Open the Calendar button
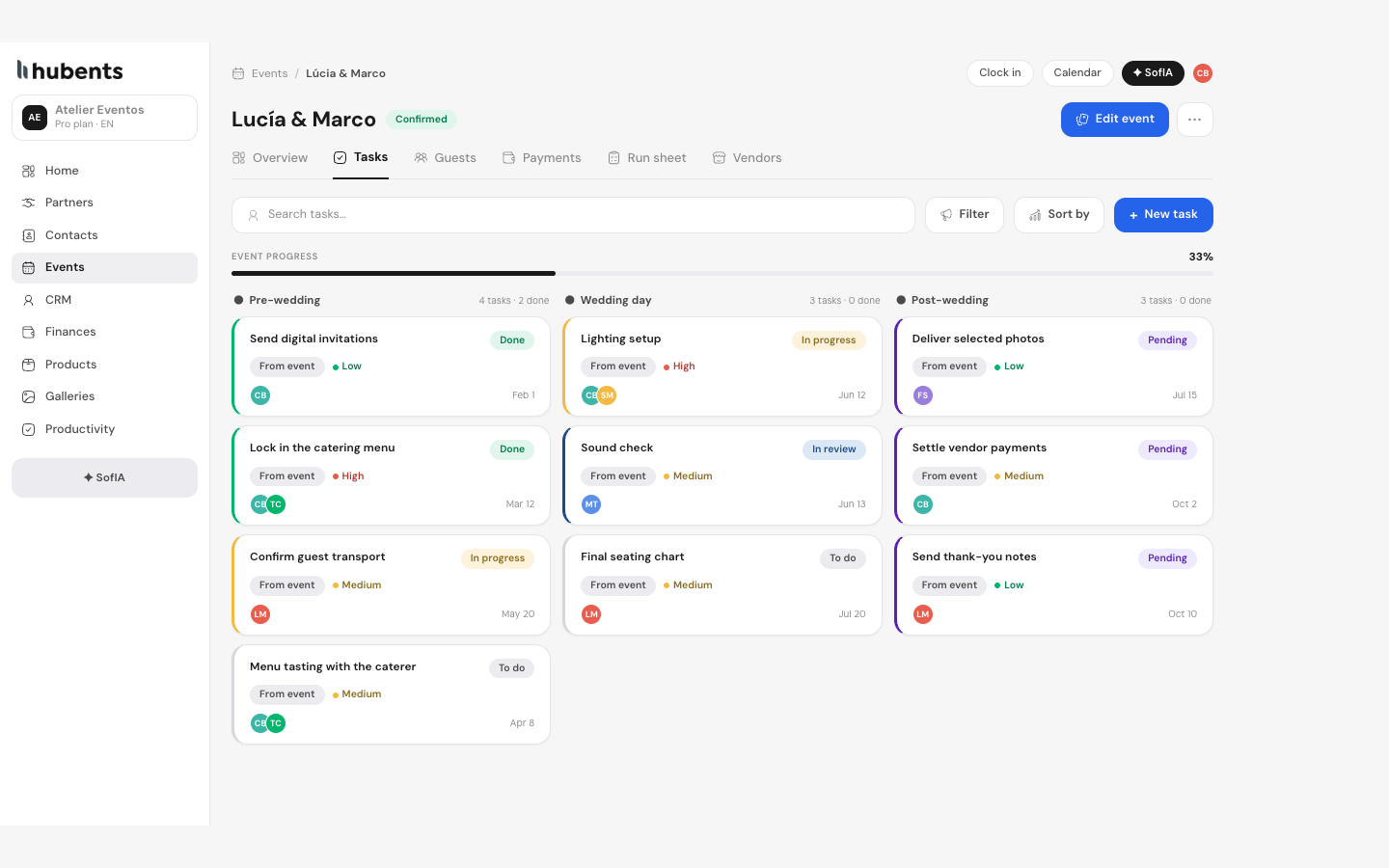The height and width of the screenshot is (868, 1389). pos(1077,73)
